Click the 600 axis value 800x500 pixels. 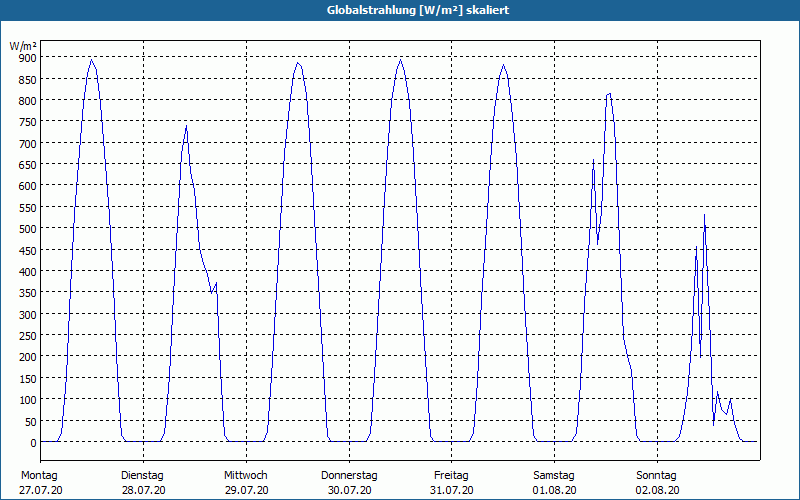click(28, 186)
